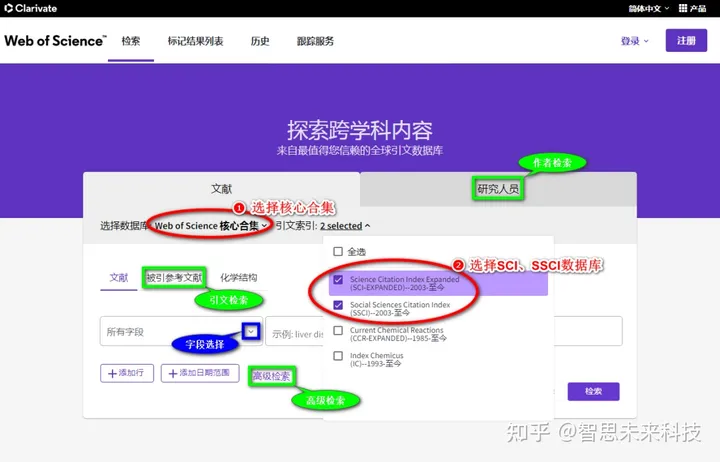
Task: Click the 注册 register button
Action: (686, 40)
